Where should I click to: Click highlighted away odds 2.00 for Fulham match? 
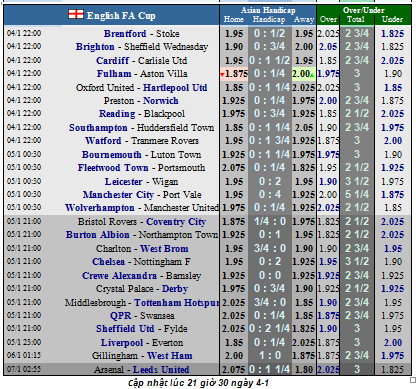click(x=304, y=74)
